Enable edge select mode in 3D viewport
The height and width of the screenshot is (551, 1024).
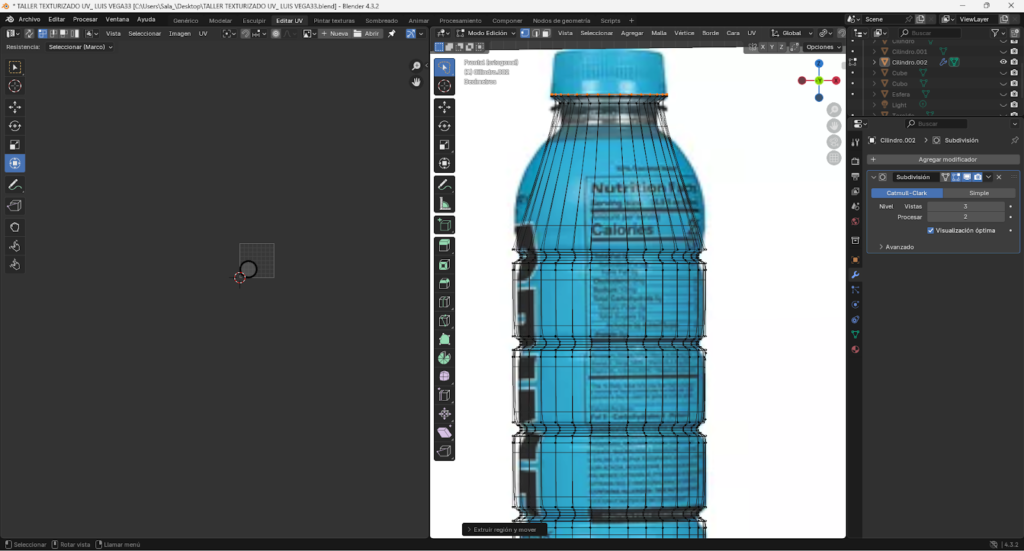[535, 33]
